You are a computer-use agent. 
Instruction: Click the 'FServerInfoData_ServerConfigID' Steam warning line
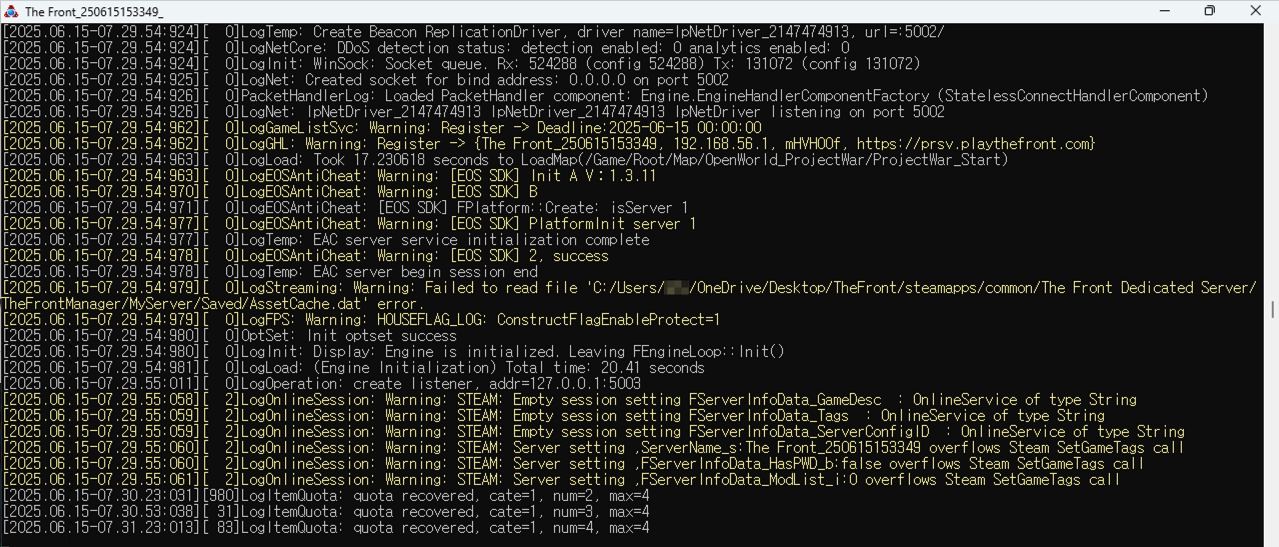[594, 432]
